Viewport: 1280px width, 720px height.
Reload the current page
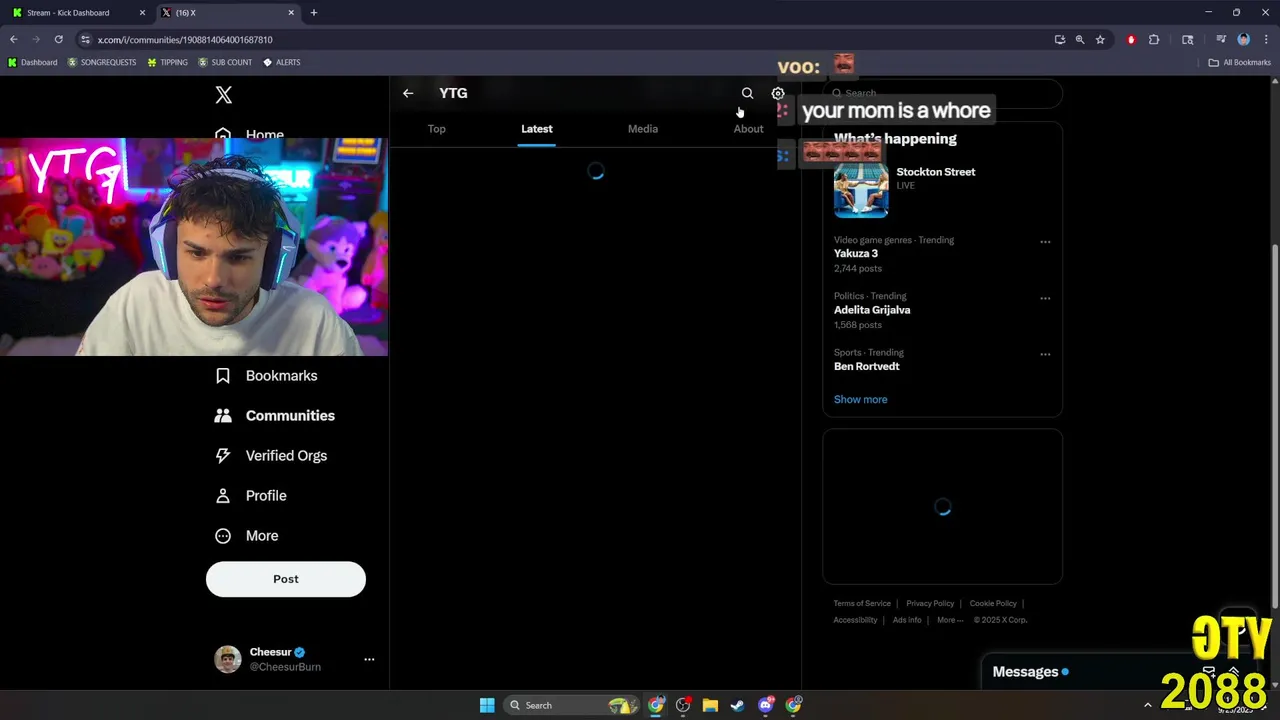59,40
